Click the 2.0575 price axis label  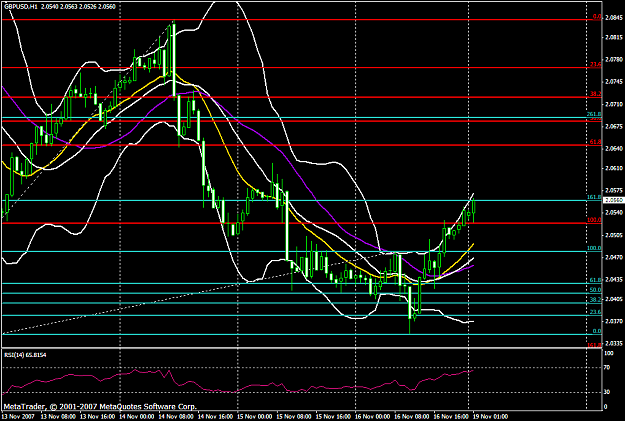tap(614, 191)
